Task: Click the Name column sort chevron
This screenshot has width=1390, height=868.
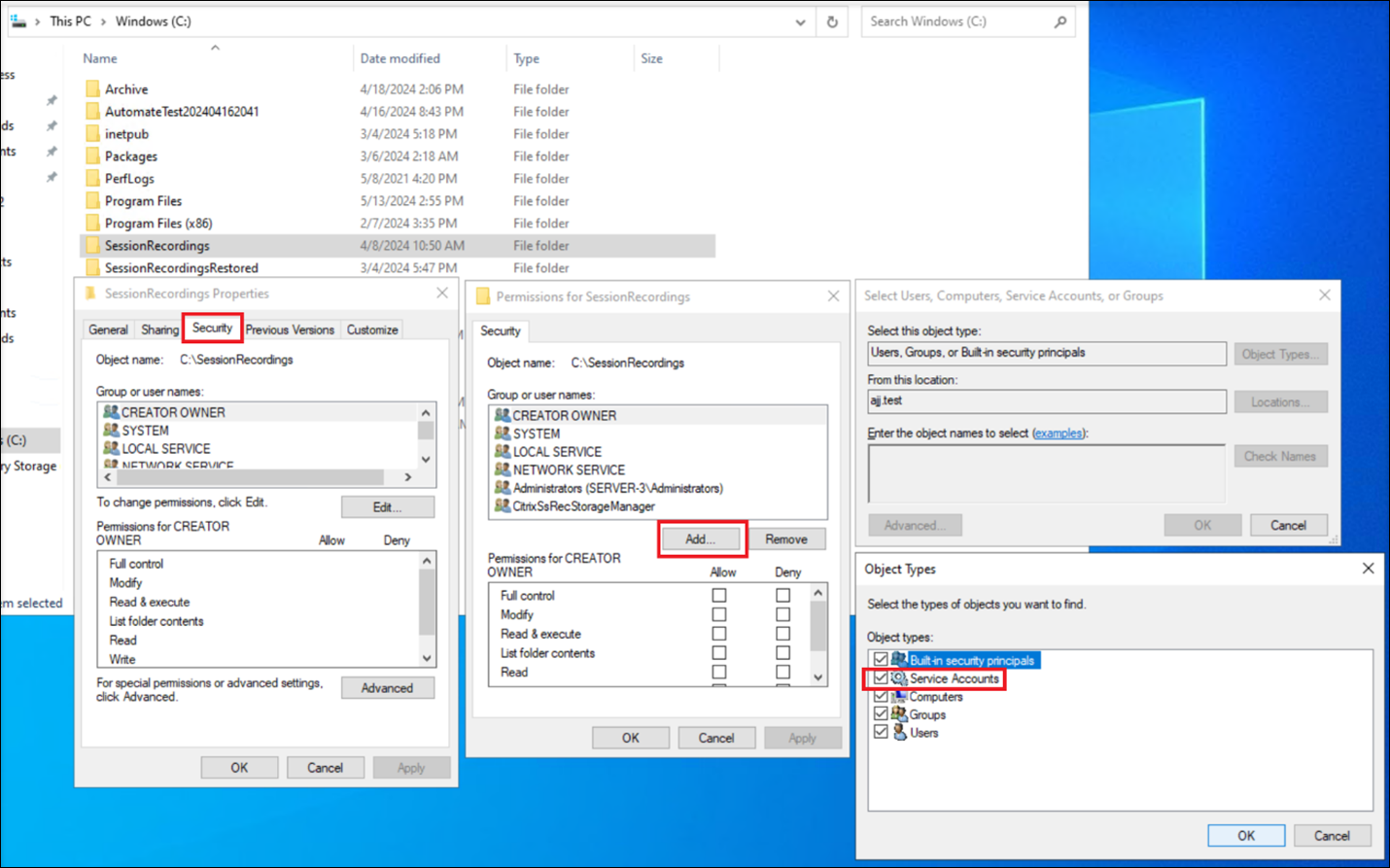Action: pos(216,45)
